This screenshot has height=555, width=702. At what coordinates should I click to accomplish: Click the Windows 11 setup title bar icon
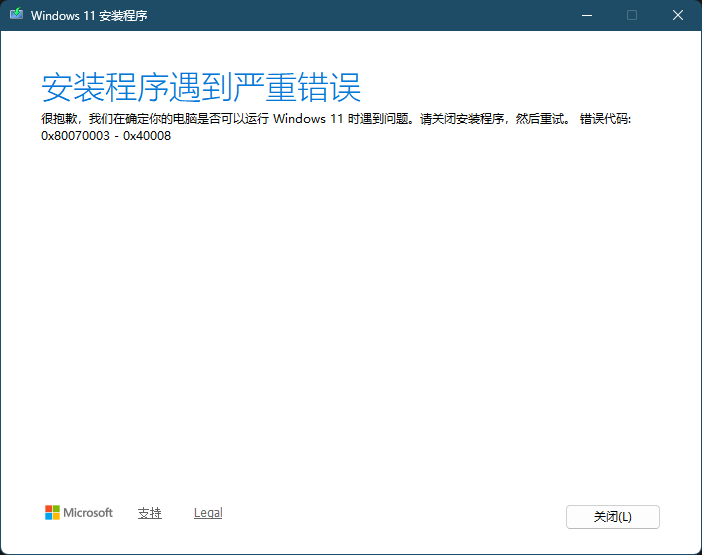pos(17,14)
